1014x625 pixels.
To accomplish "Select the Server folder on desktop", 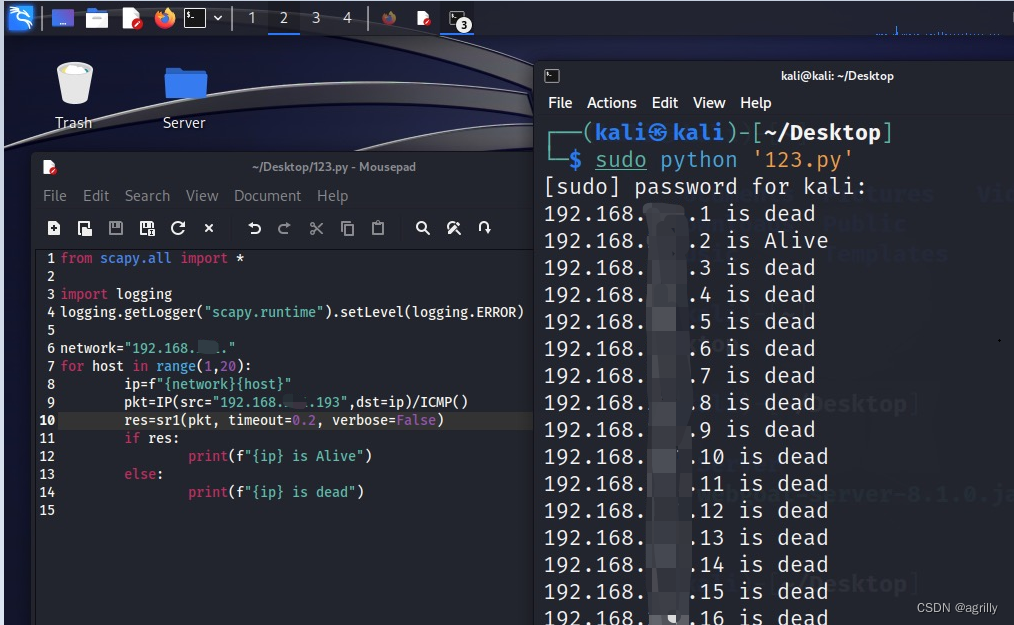I will [x=184, y=97].
